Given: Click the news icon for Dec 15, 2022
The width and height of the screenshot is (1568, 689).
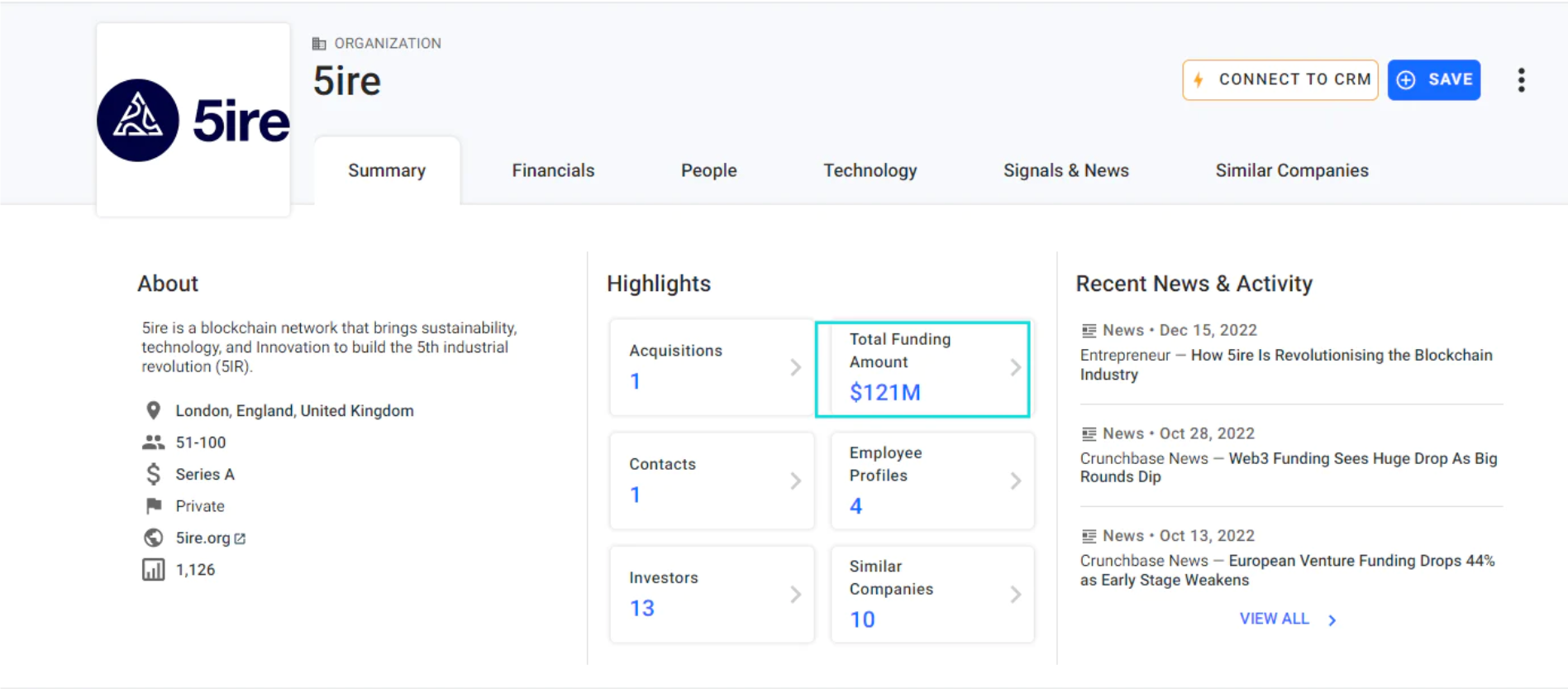Looking at the screenshot, I should [1089, 330].
